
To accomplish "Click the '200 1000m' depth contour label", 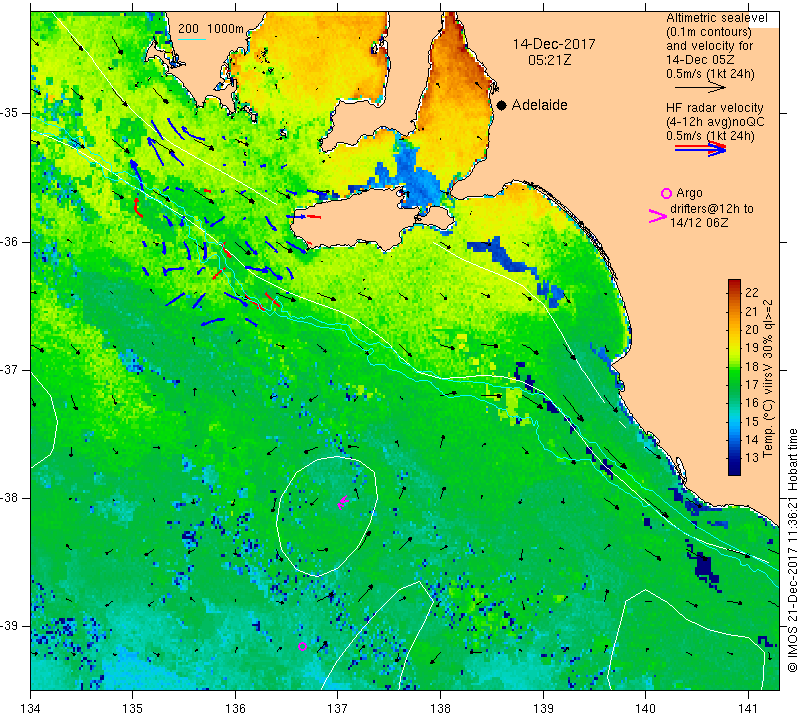I will point(211,29).
